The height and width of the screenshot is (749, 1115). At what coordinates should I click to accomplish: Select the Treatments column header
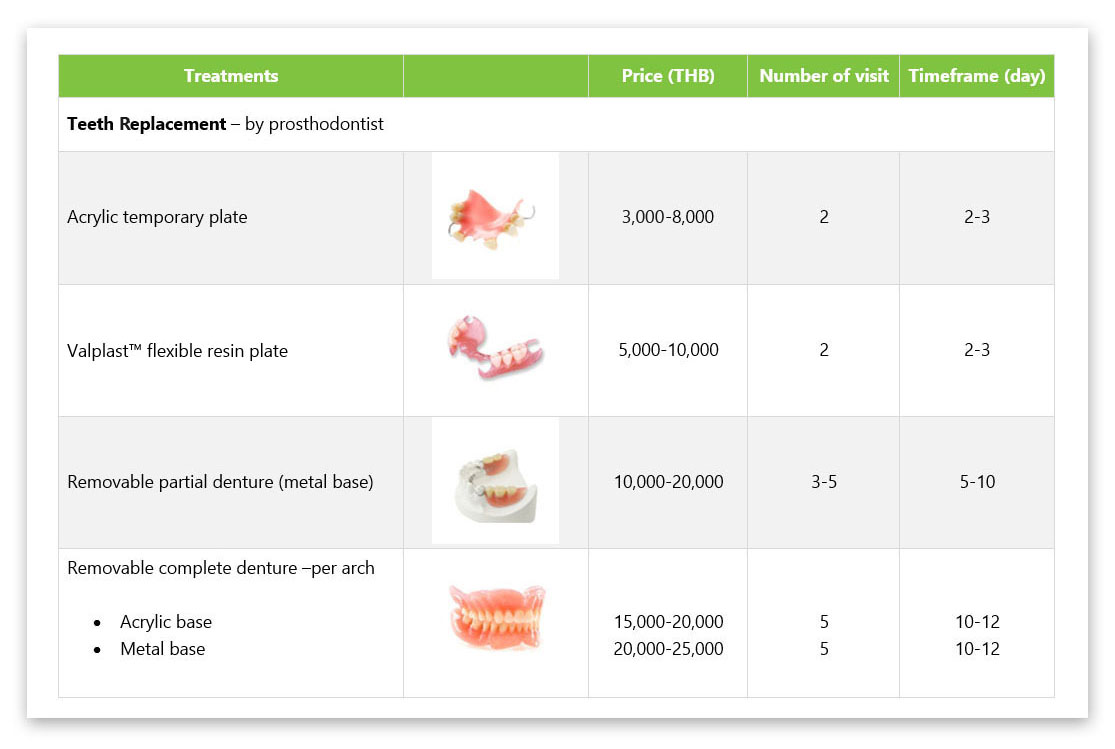click(230, 75)
